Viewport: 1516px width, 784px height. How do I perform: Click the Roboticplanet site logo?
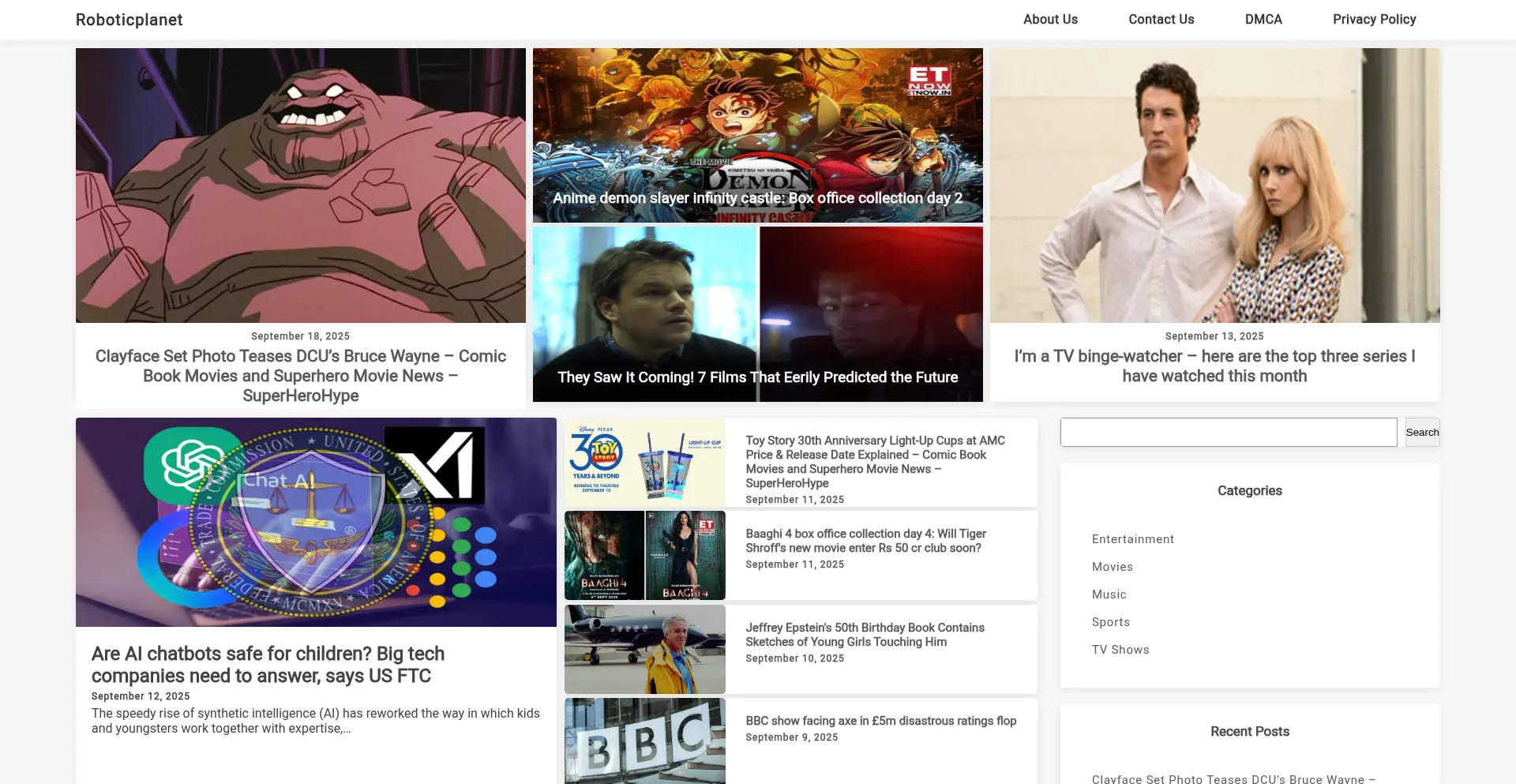tap(129, 20)
